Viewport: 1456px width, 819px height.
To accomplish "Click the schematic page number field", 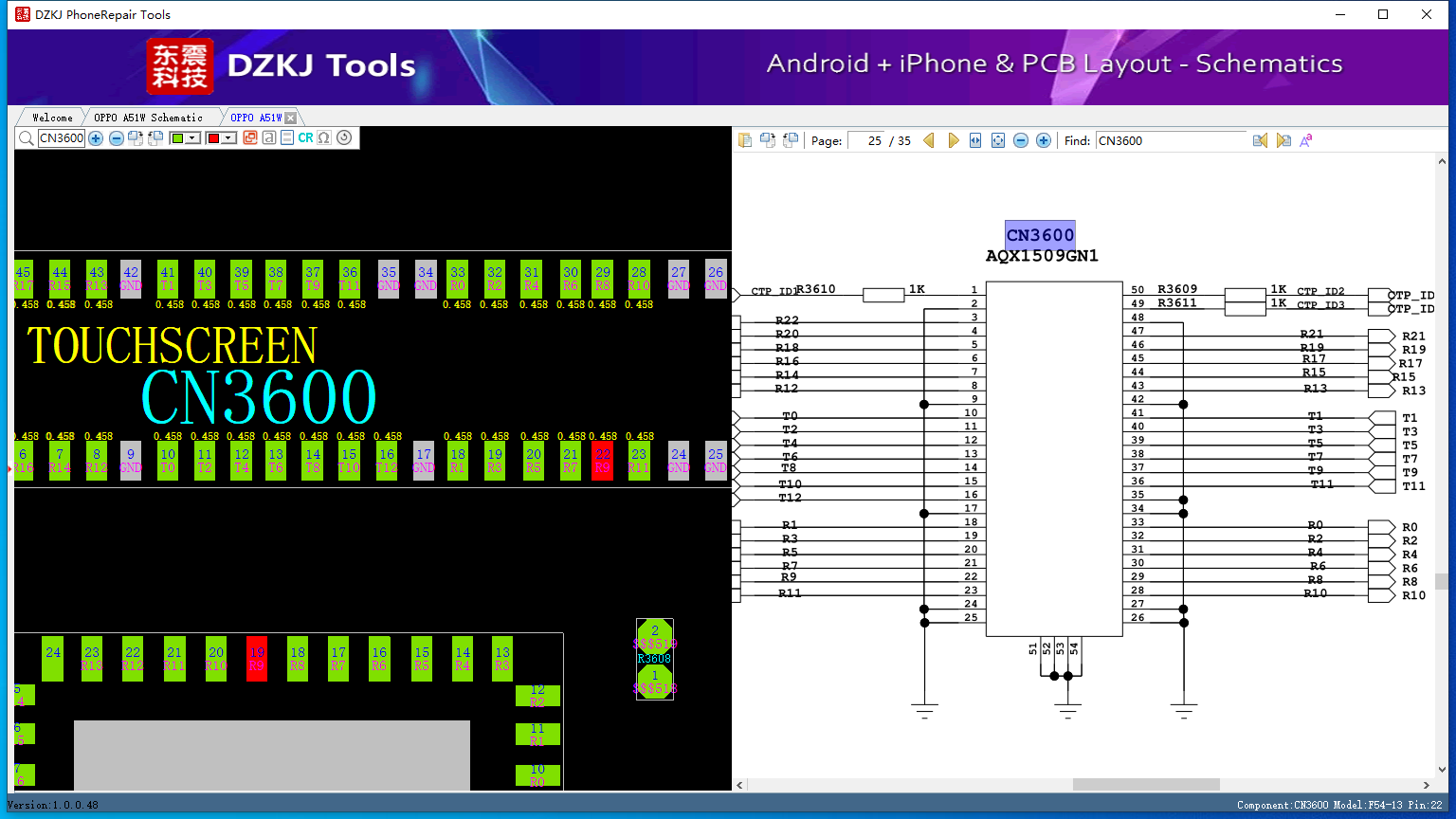I will point(866,140).
